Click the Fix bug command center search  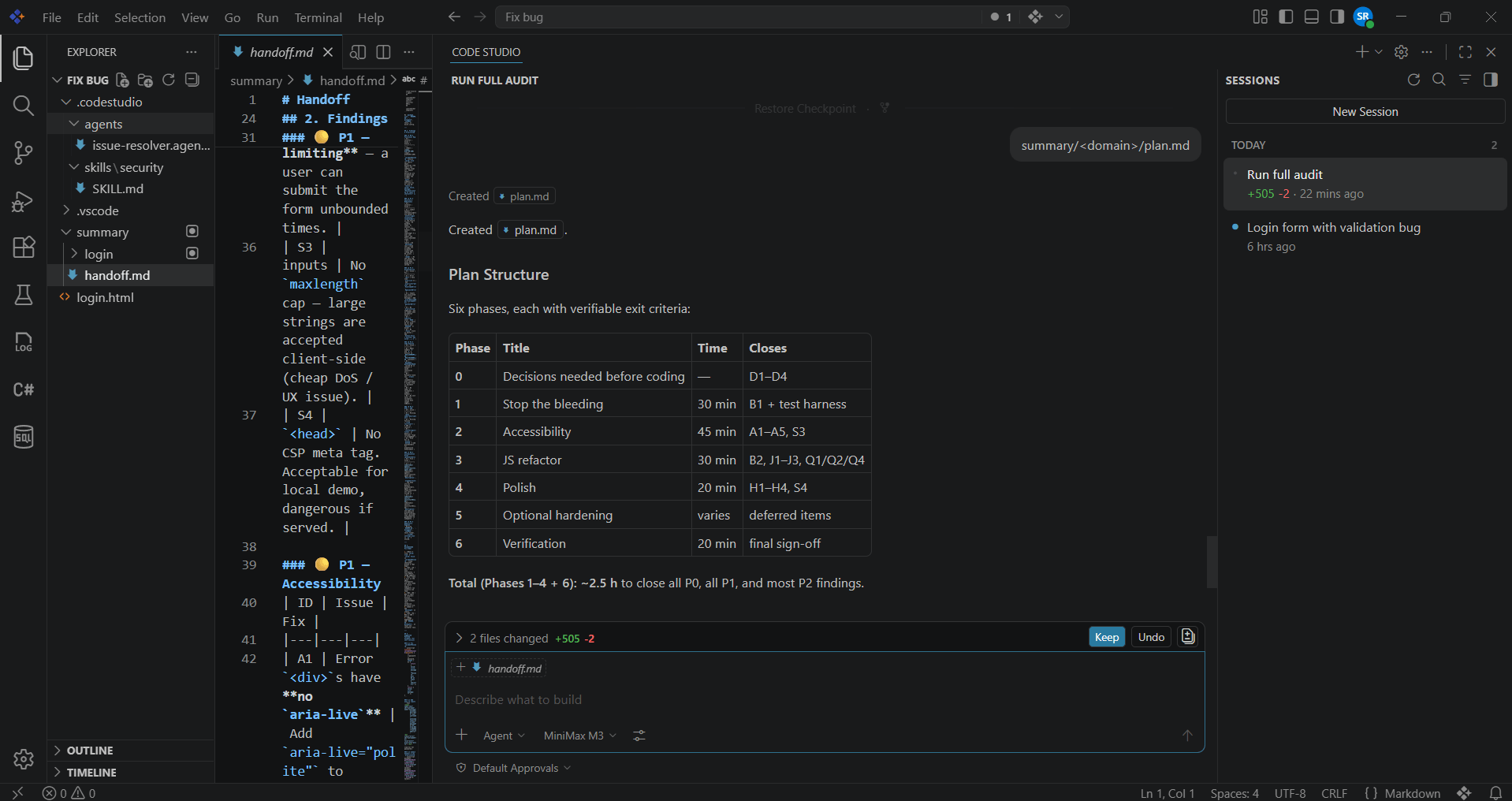click(738, 17)
